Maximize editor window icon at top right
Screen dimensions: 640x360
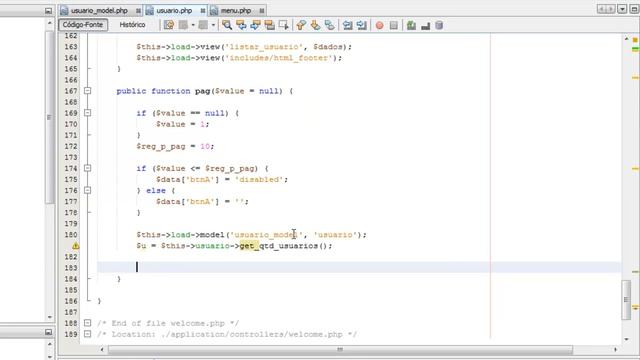click(x=634, y=9)
